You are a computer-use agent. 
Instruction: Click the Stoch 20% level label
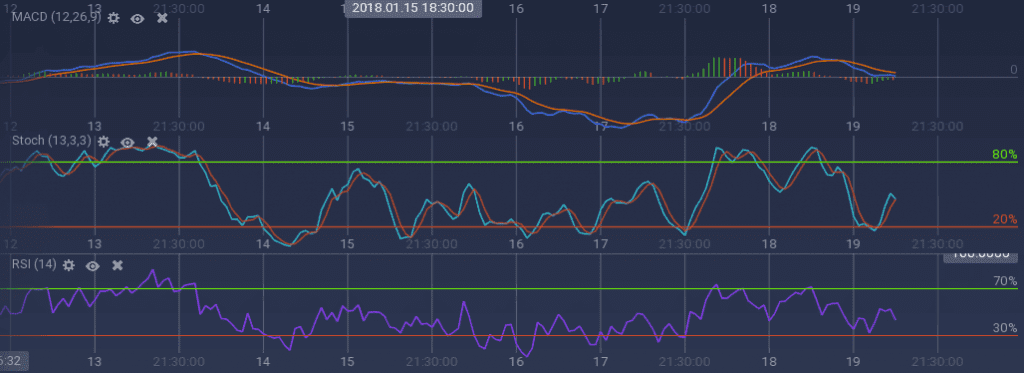tap(1004, 220)
